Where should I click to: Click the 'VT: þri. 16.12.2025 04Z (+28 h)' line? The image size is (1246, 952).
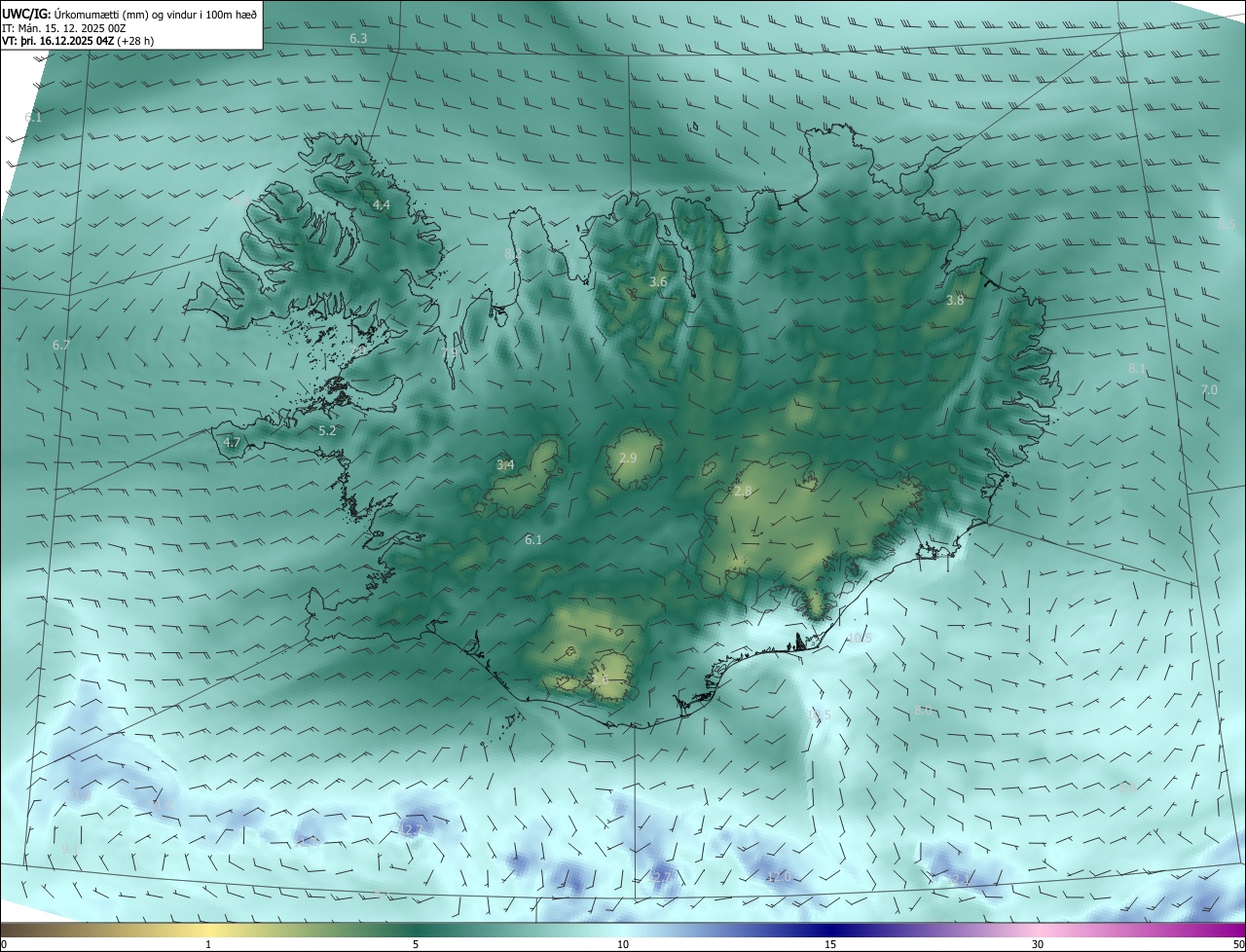coord(78,42)
